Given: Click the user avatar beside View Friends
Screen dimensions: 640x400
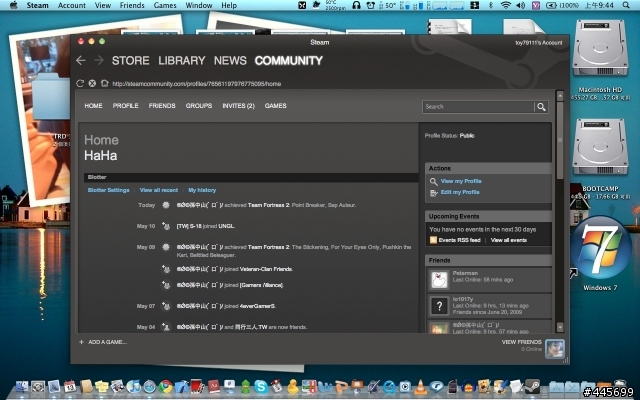Looking at the screenshot, I should click(555, 349).
